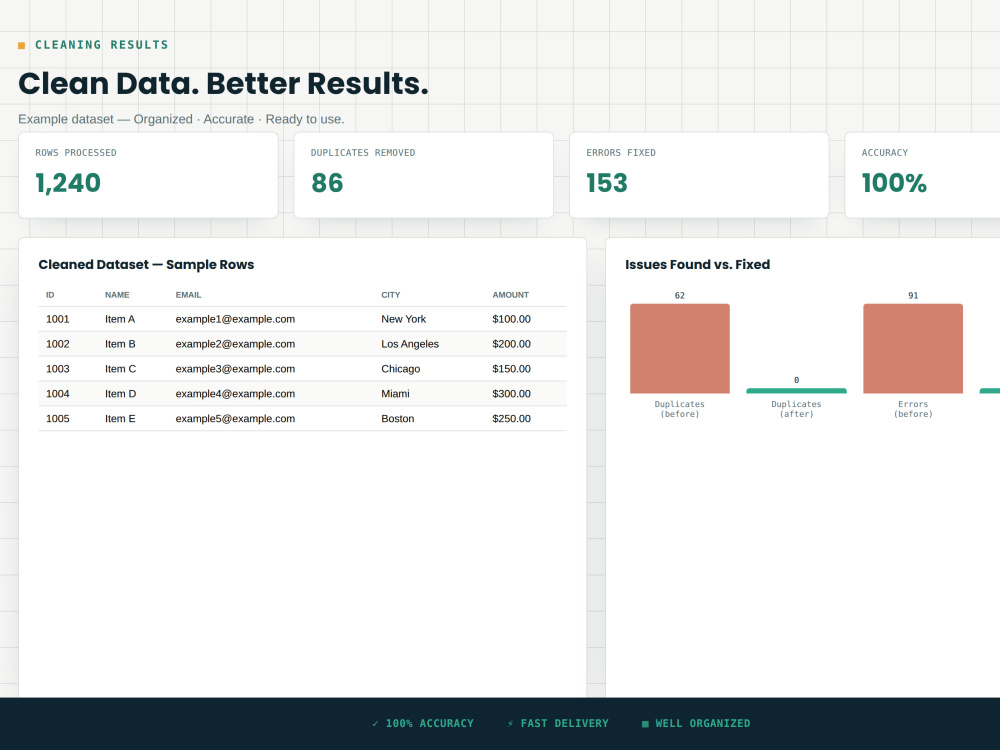Click the Duplicates (before) axis label
The height and width of the screenshot is (750, 1000).
pyautogui.click(x=680, y=409)
